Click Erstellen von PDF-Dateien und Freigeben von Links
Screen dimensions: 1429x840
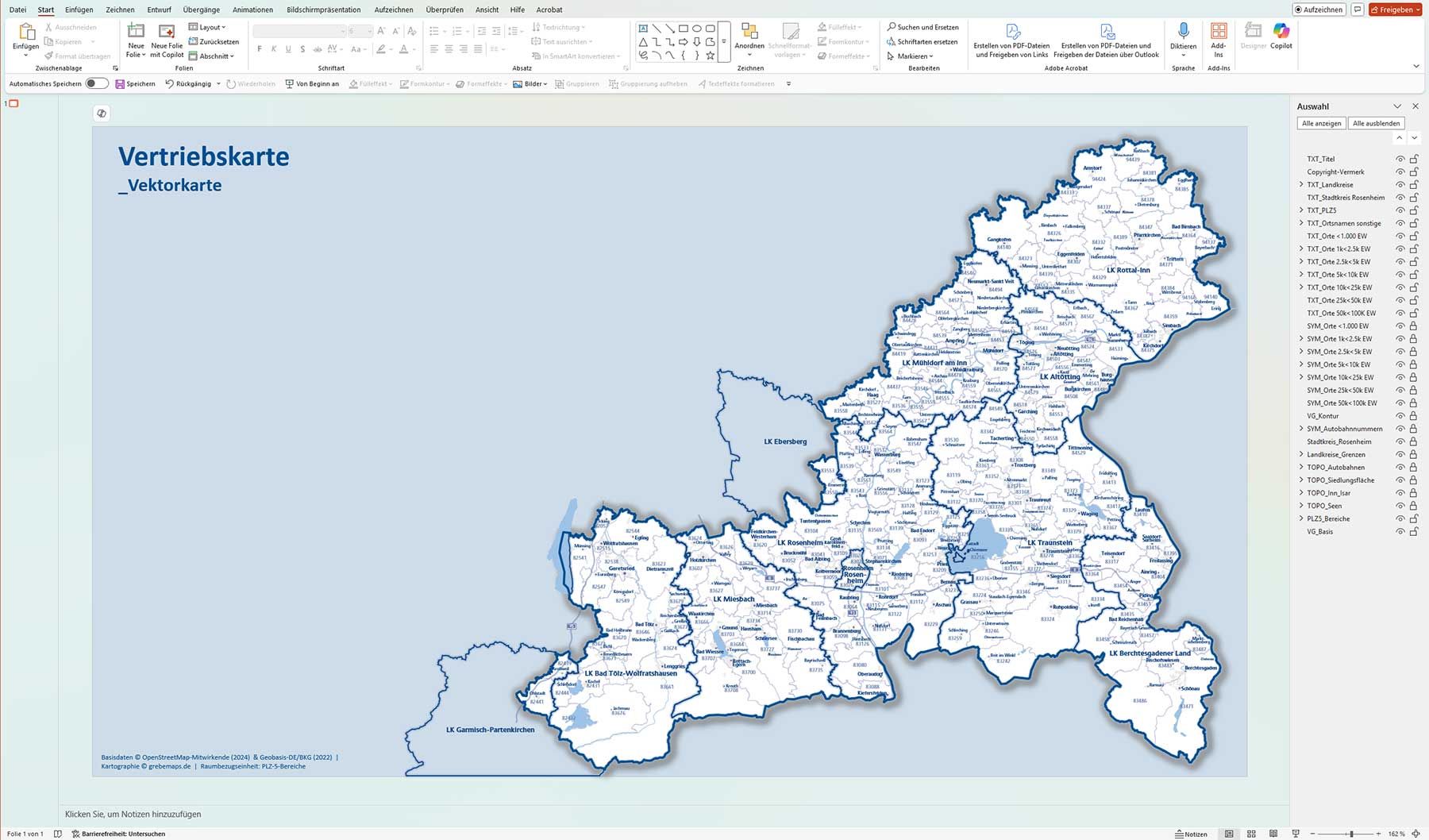(1011, 40)
